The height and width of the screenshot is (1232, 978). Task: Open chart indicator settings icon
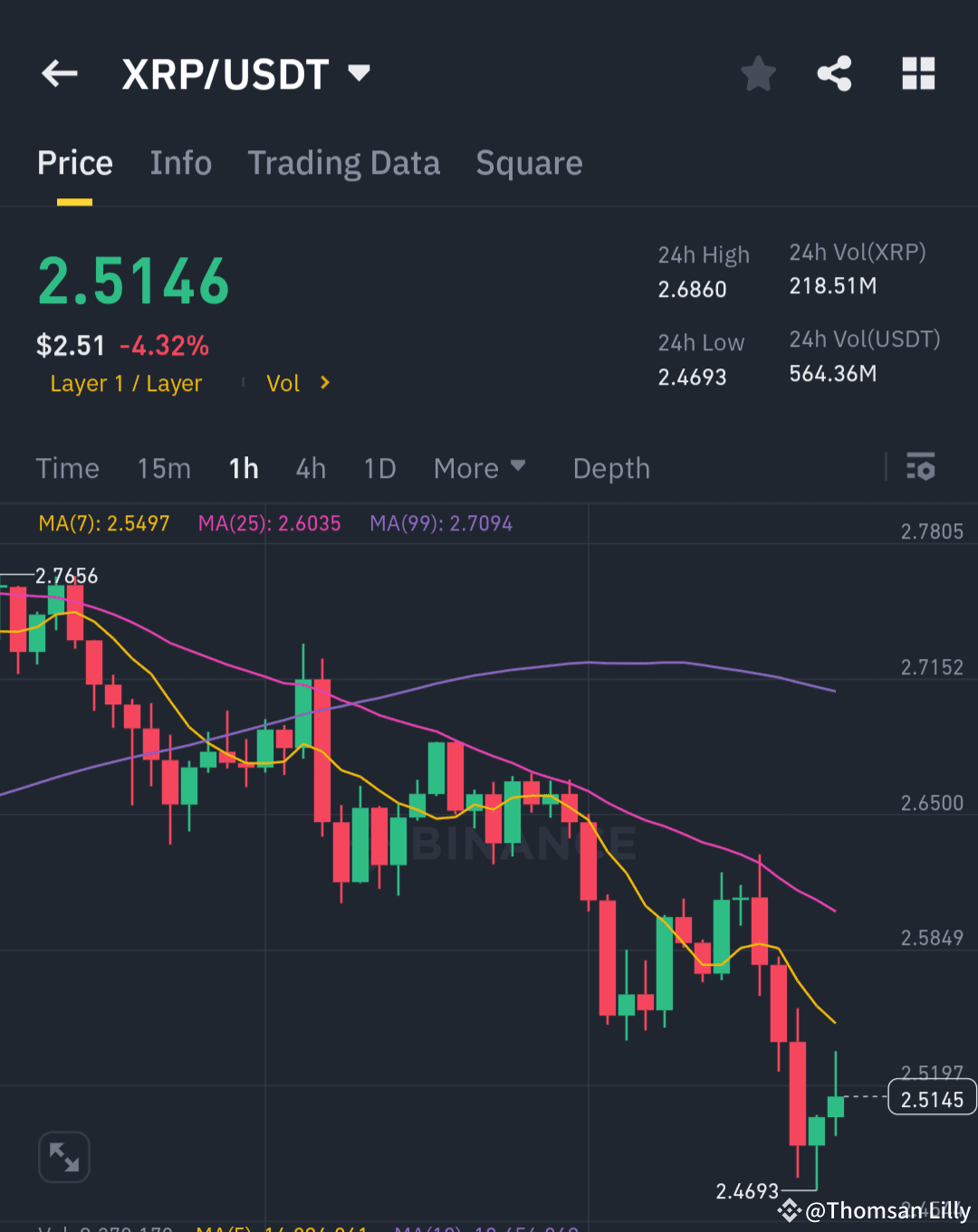921,468
